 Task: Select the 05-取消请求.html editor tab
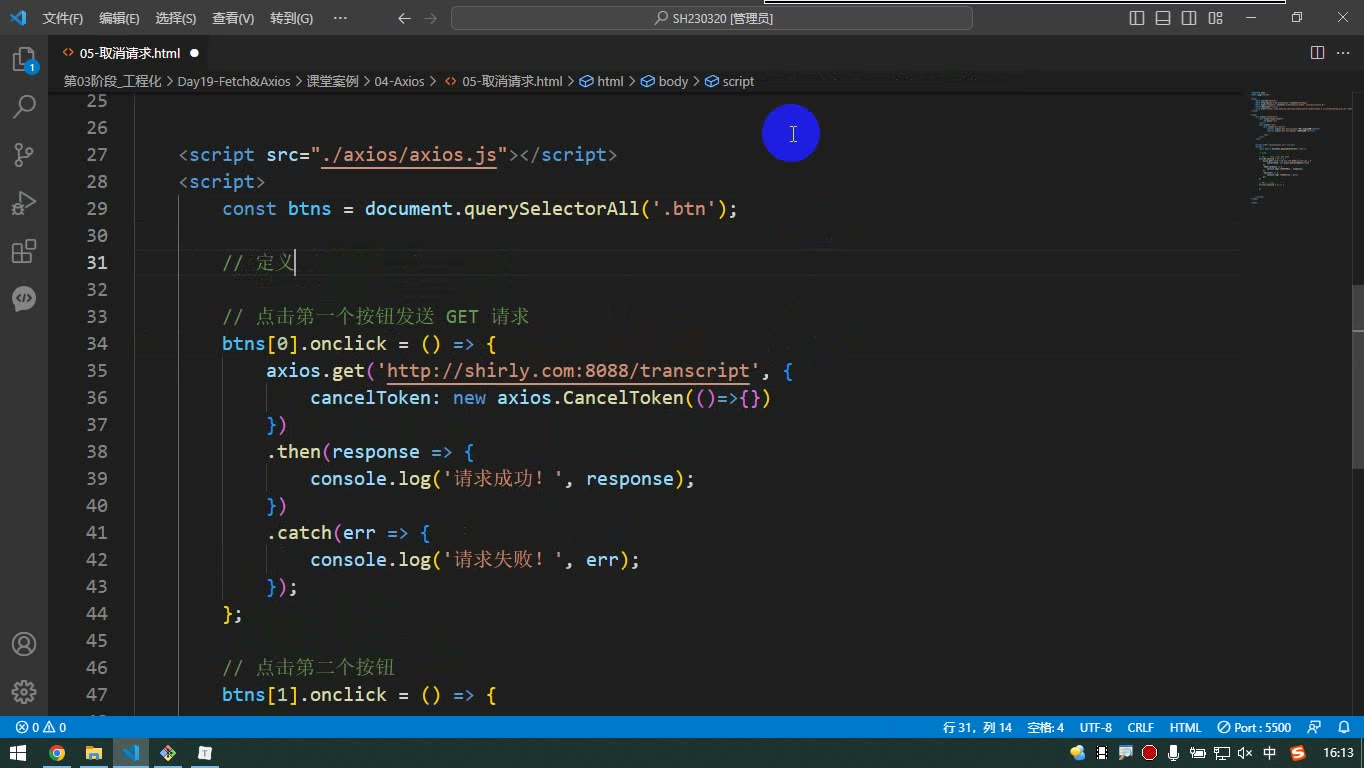[130, 53]
